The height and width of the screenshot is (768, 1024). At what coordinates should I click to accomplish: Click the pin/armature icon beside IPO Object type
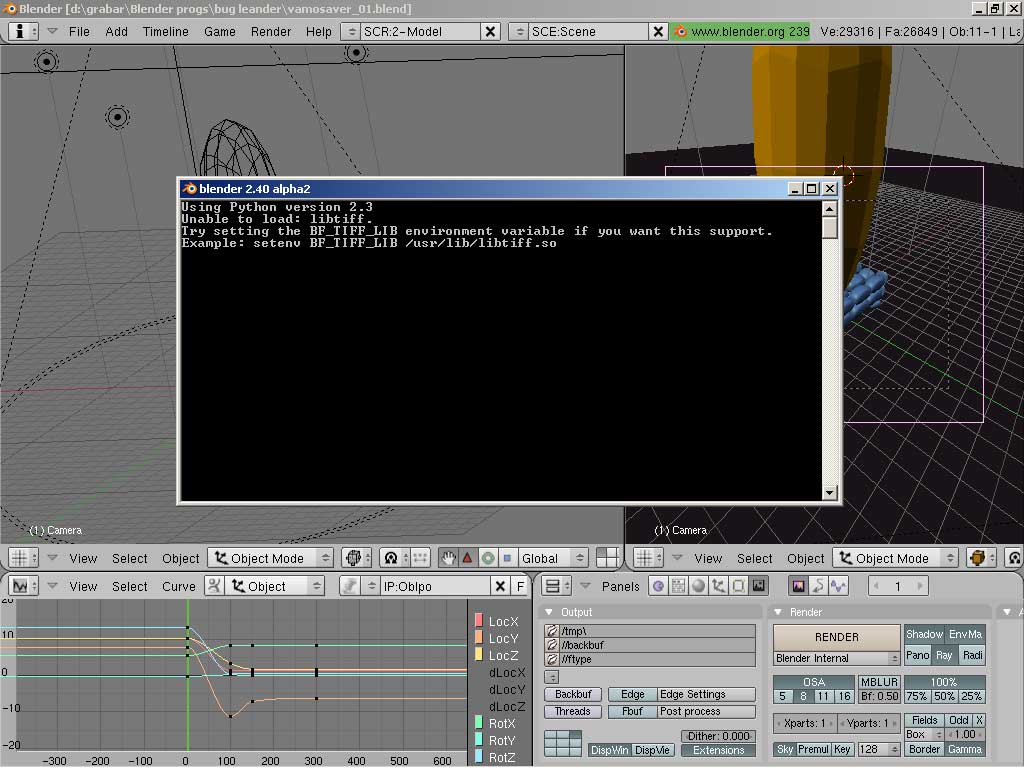pos(214,586)
